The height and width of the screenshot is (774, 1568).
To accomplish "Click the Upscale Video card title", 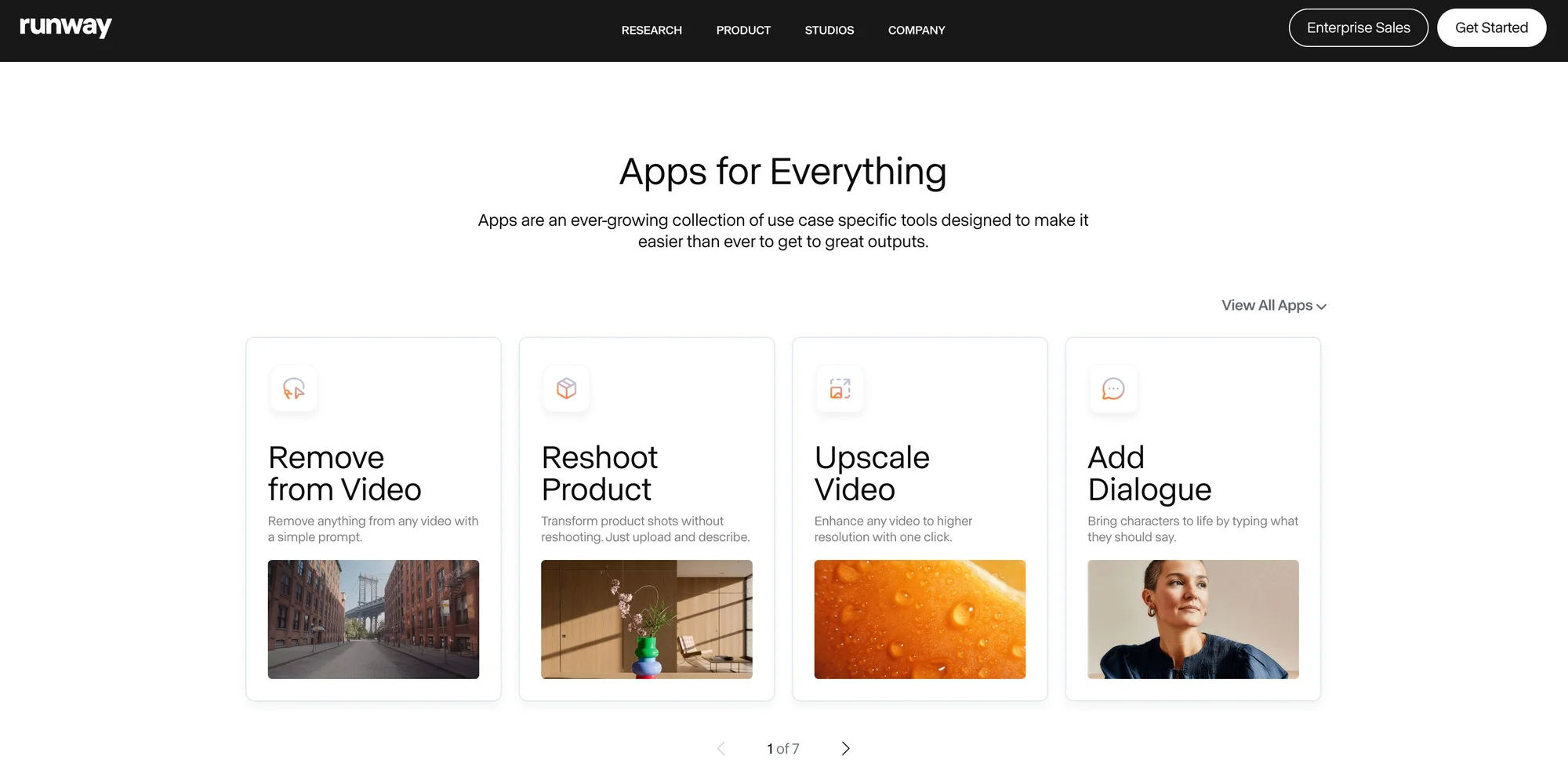I will coord(872,474).
